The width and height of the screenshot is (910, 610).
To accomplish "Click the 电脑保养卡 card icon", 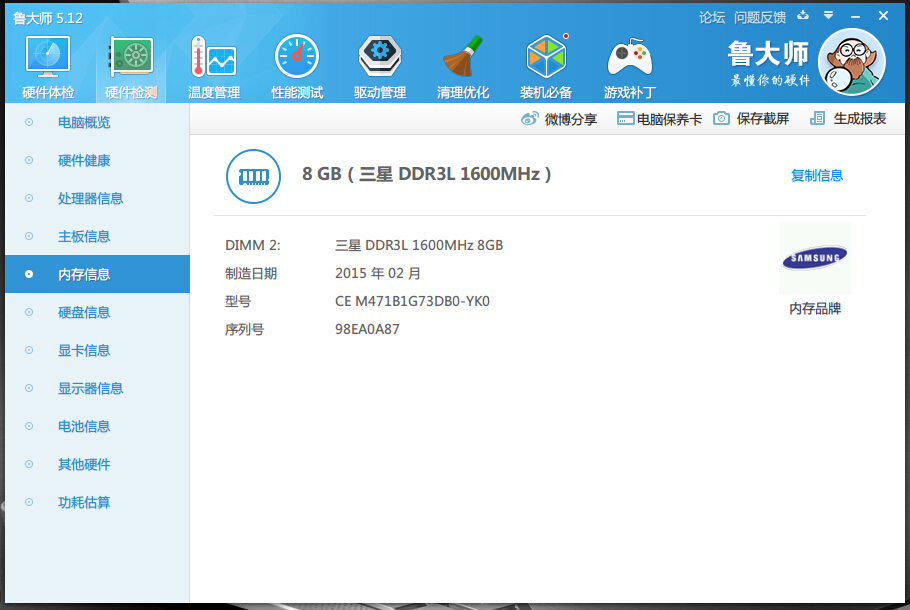I will (x=625, y=119).
